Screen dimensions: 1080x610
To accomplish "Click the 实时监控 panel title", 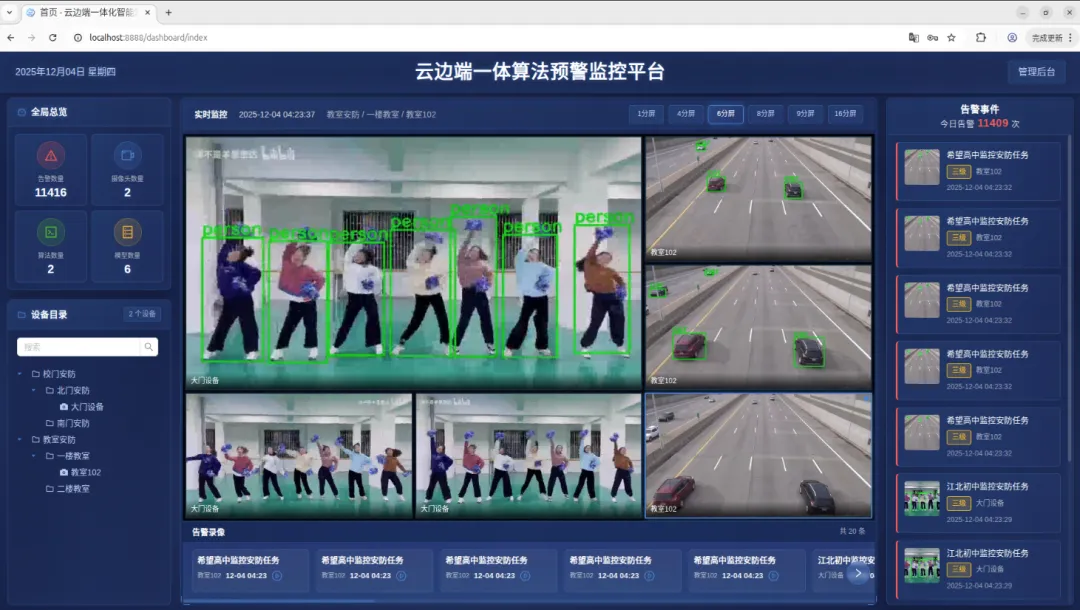I will [211, 114].
